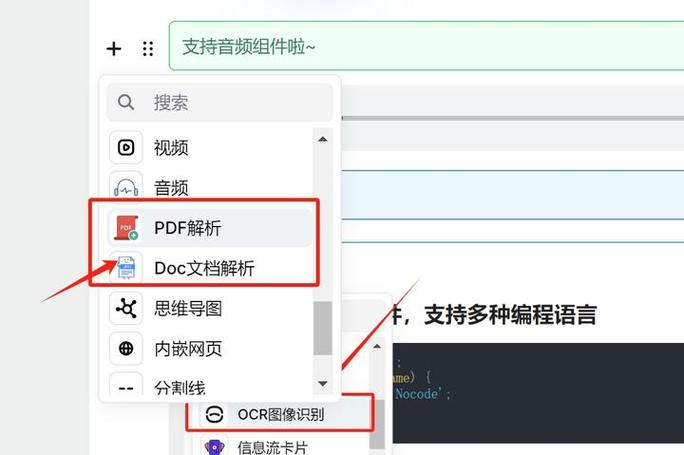The height and width of the screenshot is (455, 684).
Task: Click the lower menu scrollbar up arrow
Action: (377, 347)
